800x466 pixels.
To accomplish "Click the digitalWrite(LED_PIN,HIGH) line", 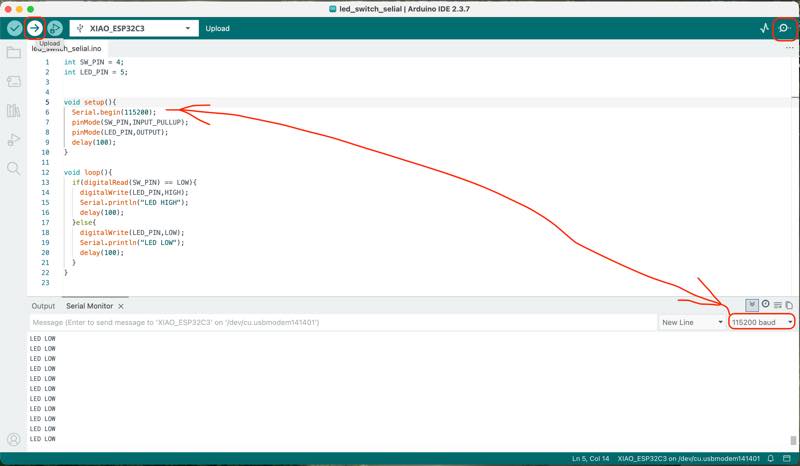I will tap(134, 192).
